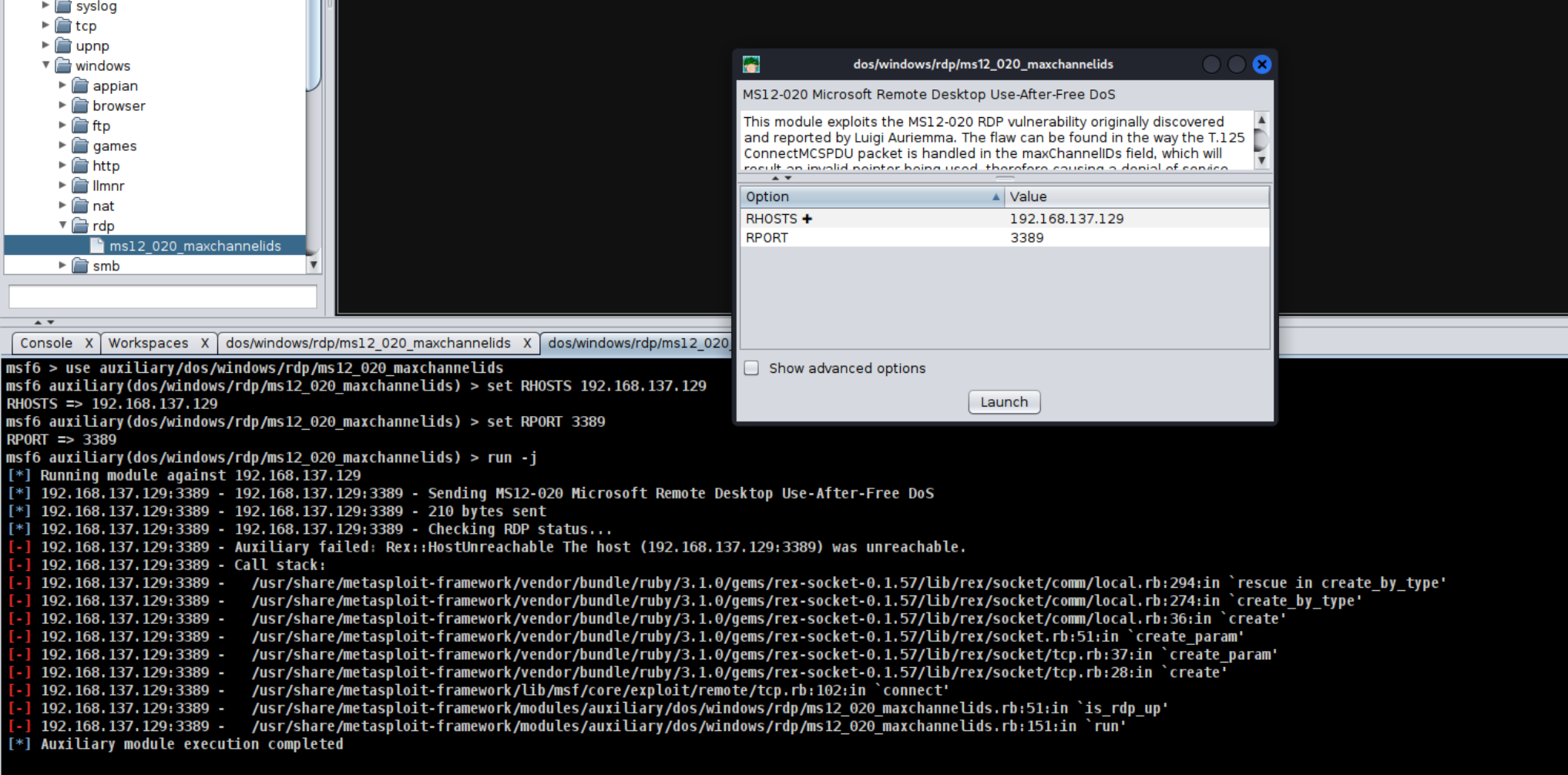The image size is (1568, 775).
Task: Click the ftp folder icon
Action: tap(80, 126)
